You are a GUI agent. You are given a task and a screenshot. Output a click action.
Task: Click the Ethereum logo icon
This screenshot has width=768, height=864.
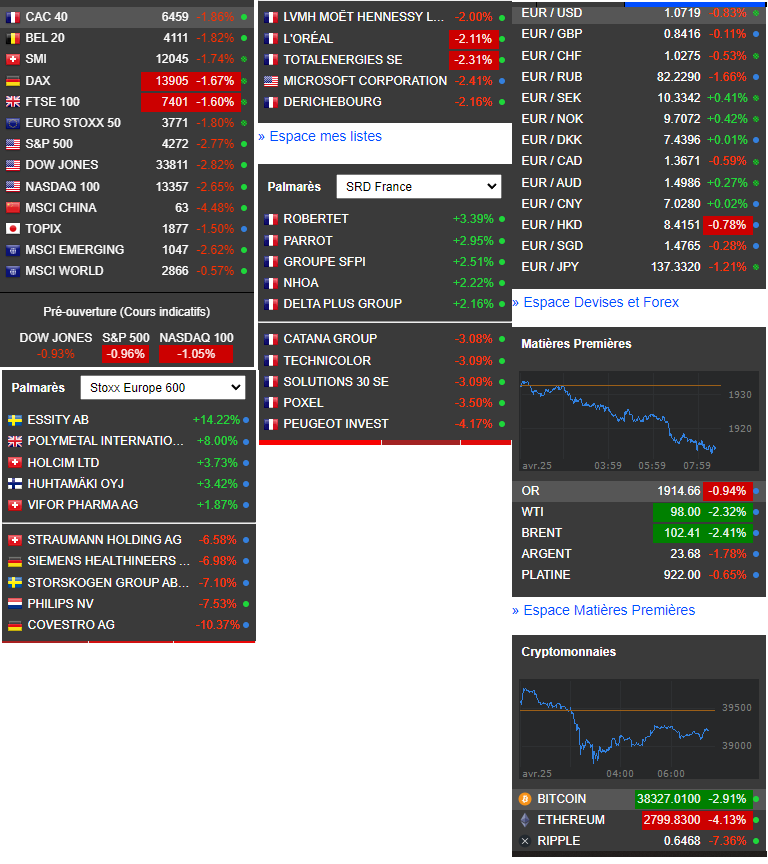tap(525, 820)
